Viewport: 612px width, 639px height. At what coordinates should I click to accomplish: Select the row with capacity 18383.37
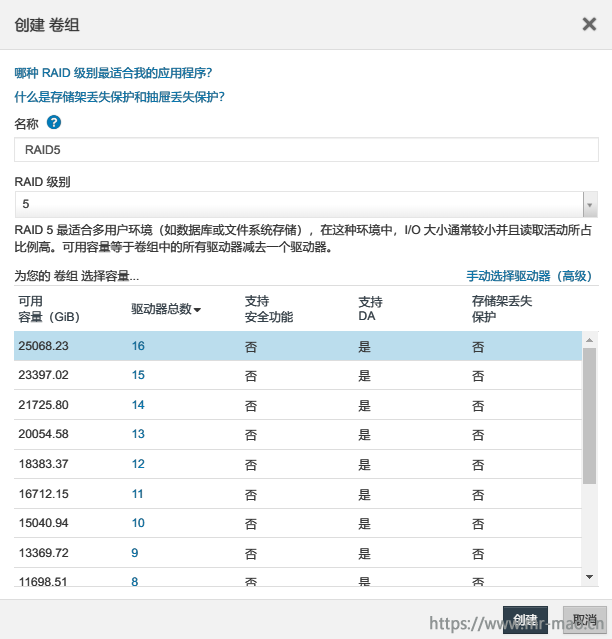click(x=298, y=464)
